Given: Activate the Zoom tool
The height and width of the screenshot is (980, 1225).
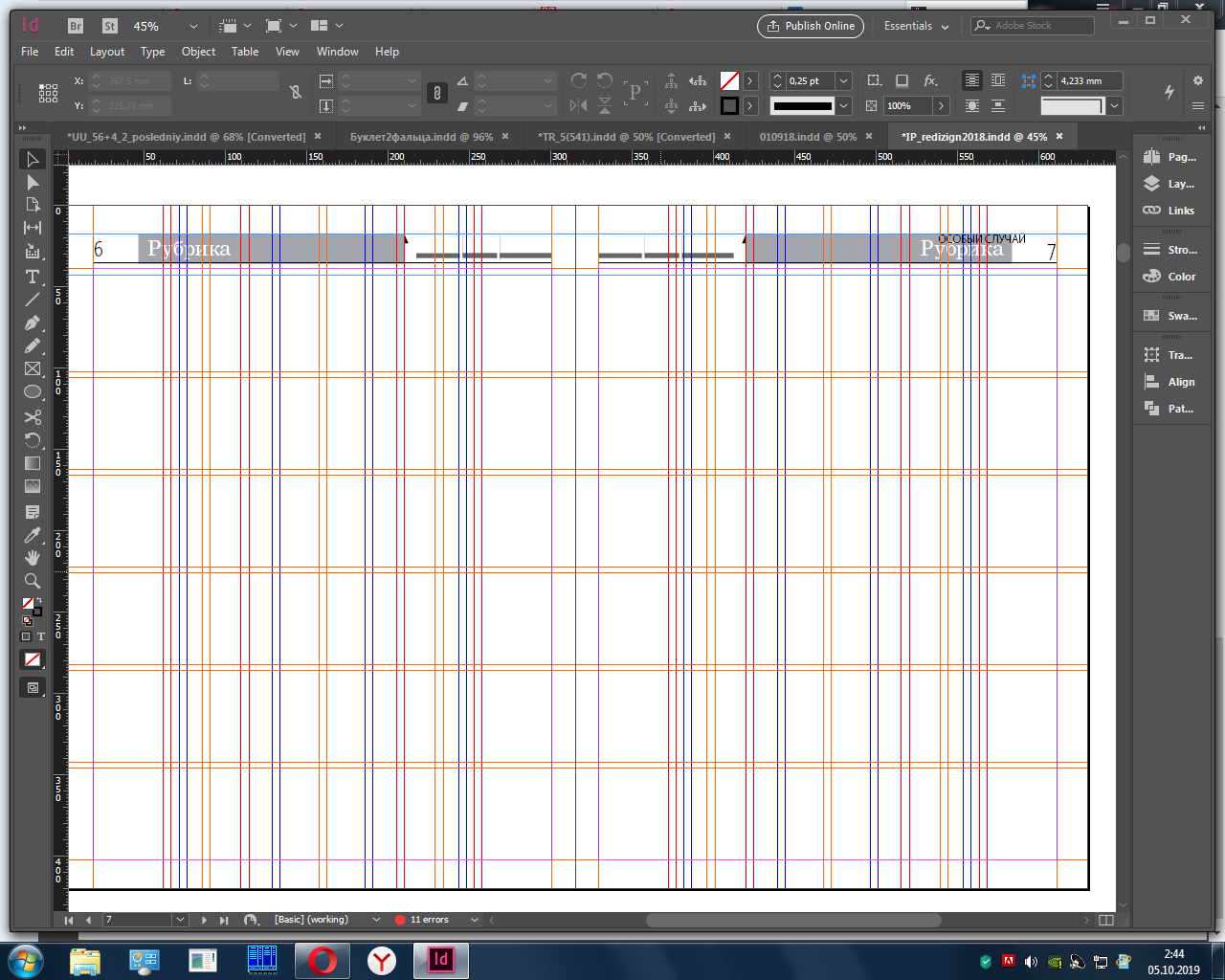Looking at the screenshot, I should (33, 581).
